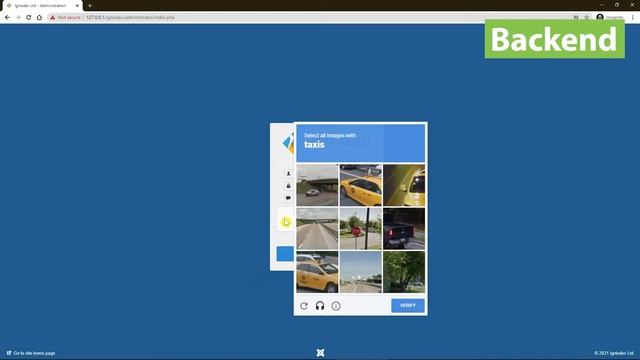Select the hazy road skyline image tile
The width and height of the screenshot is (640, 360).
tap(361, 272)
